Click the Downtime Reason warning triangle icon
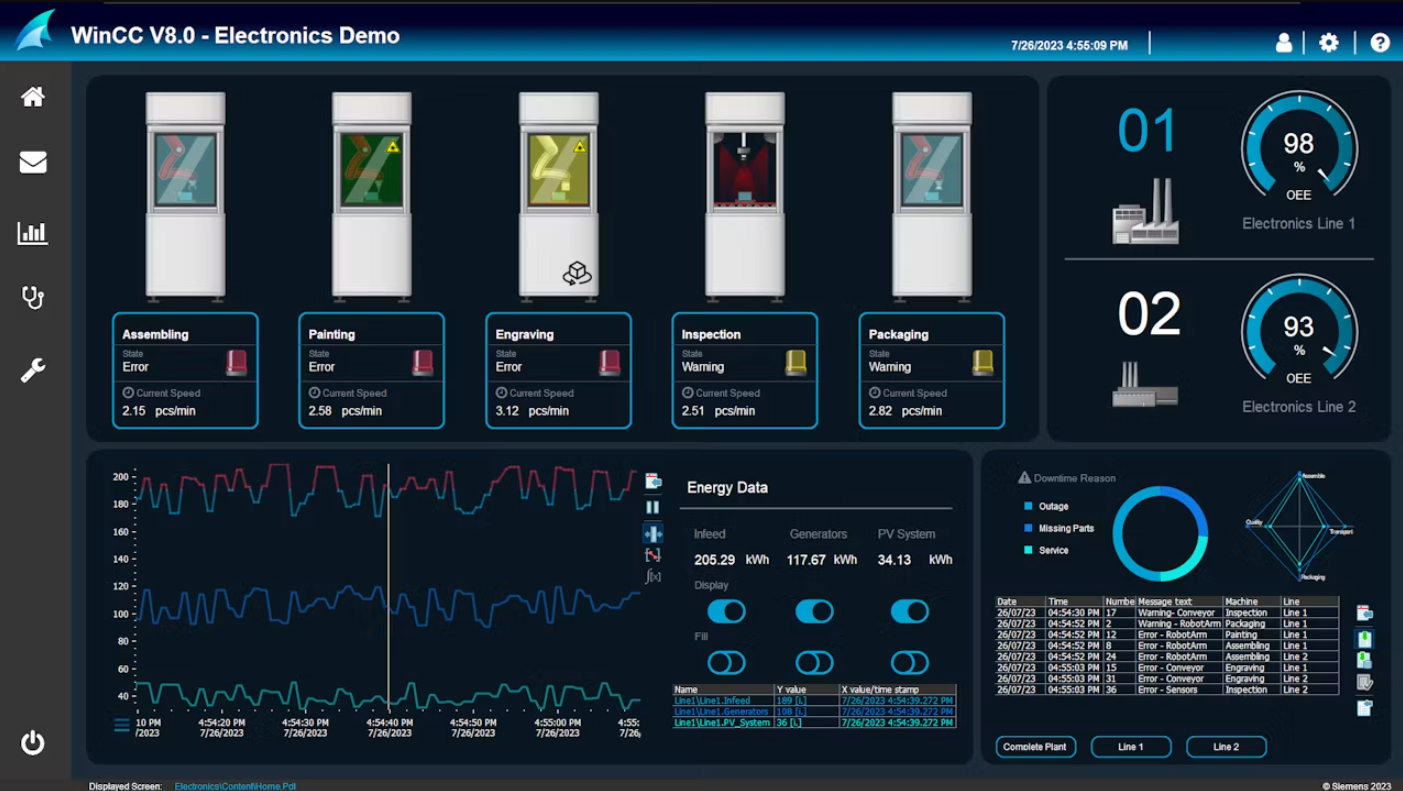 1024,478
